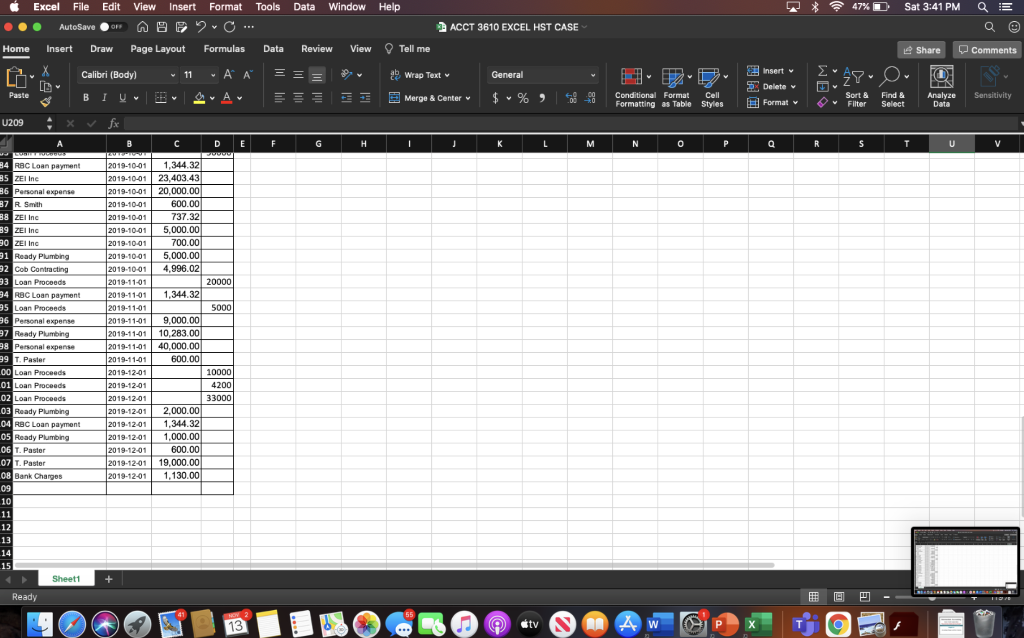Increase font size with large A icon
This screenshot has height=638, width=1024.
click(228, 74)
